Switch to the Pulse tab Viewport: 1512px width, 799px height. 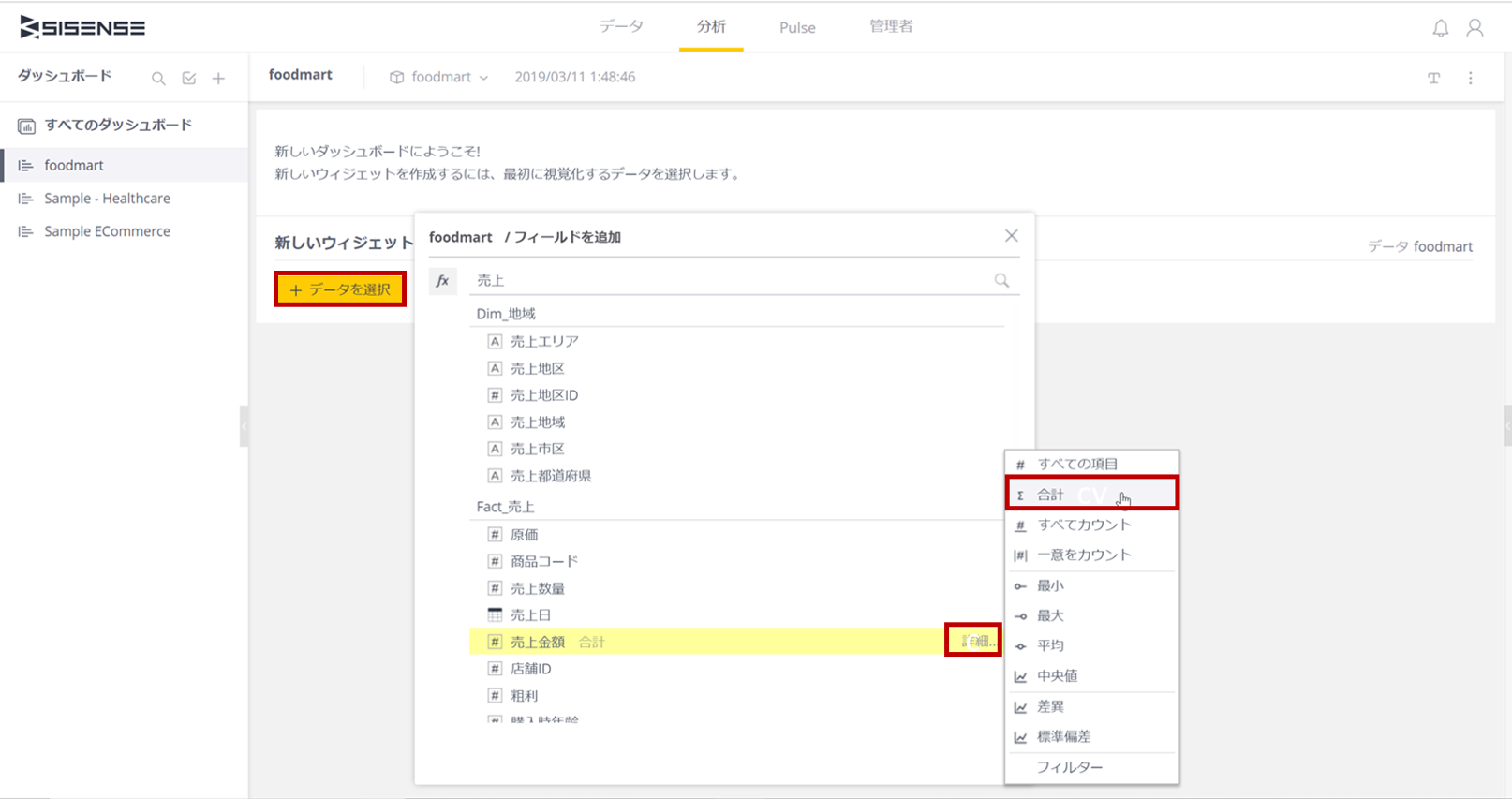pyautogui.click(x=797, y=27)
